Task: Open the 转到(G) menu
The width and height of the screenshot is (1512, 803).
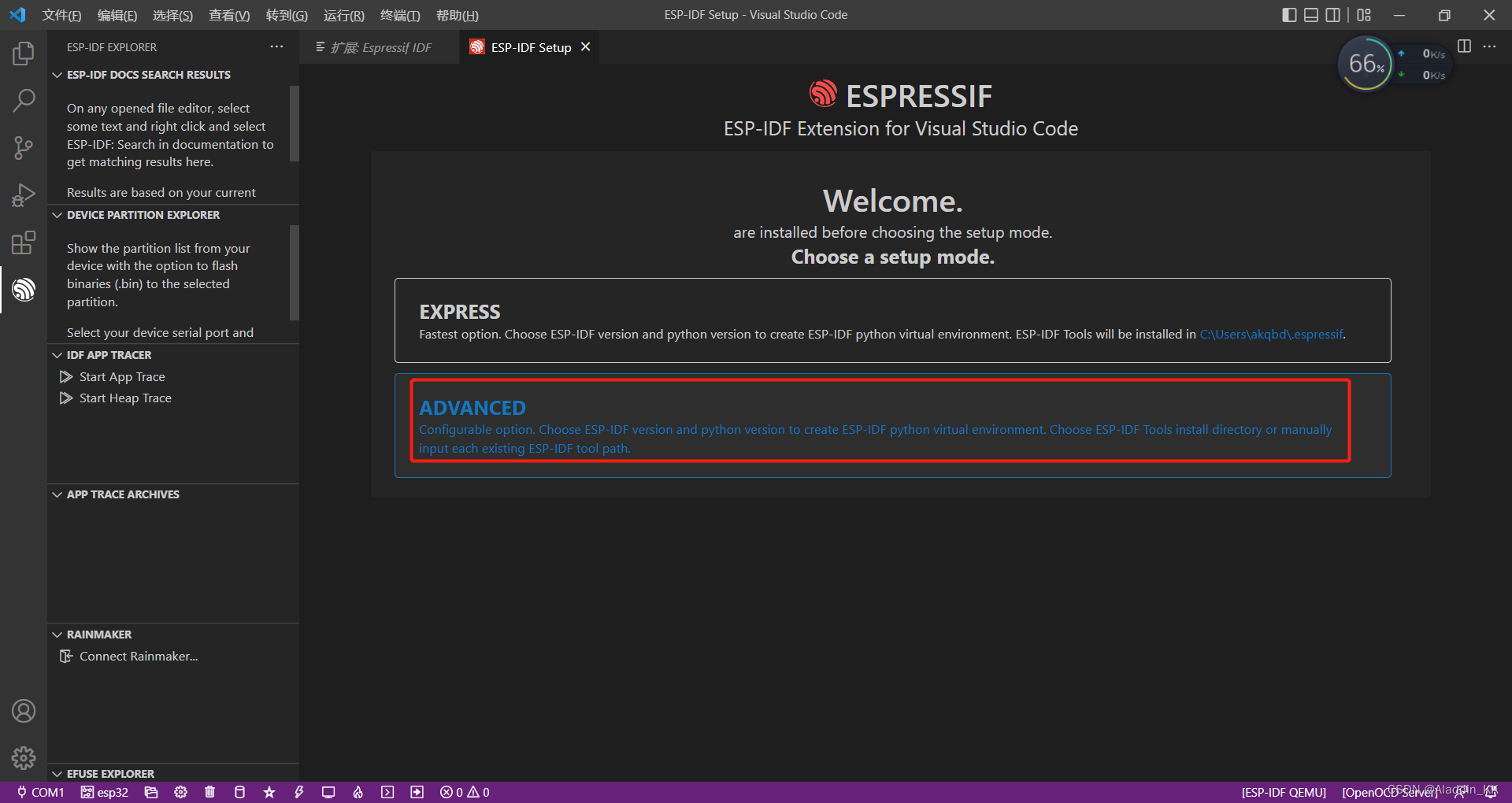Action: coord(287,15)
